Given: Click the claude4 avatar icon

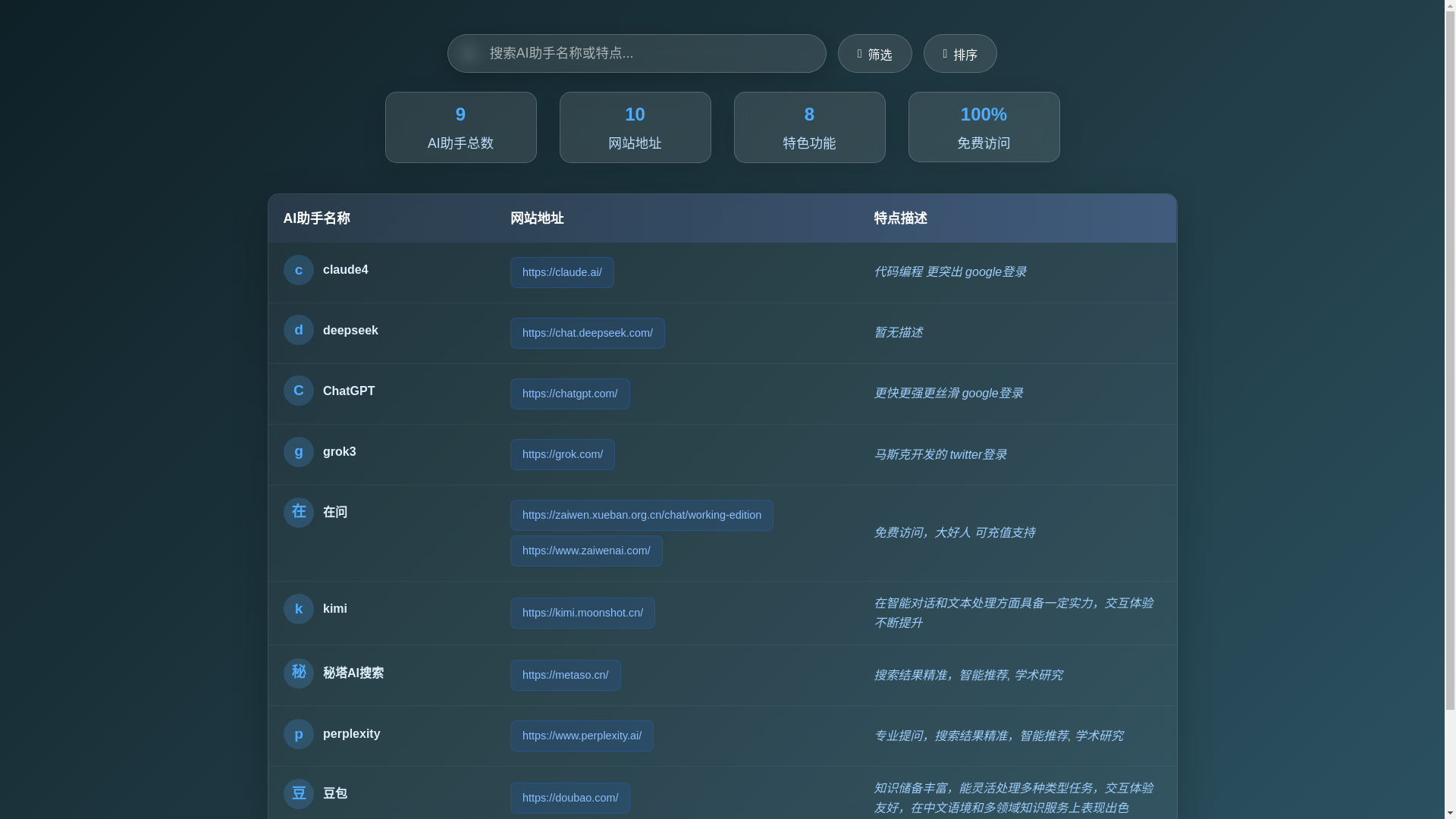Looking at the screenshot, I should (x=298, y=270).
